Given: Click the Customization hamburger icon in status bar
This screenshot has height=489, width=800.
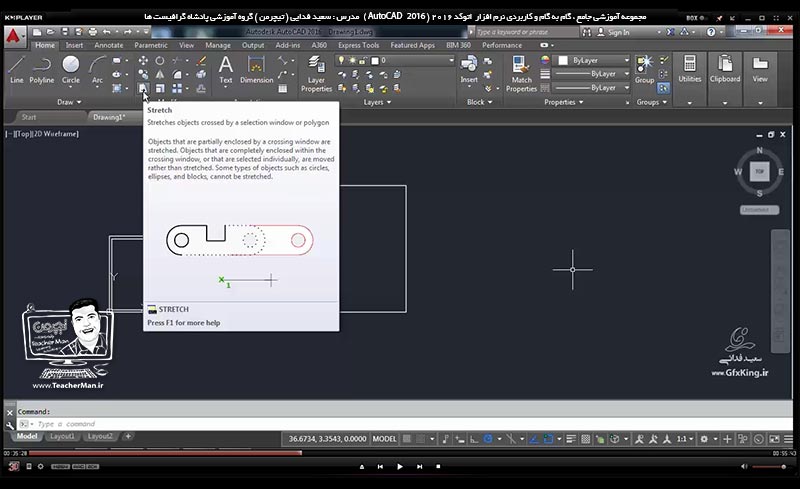Looking at the screenshot, I should 788,439.
